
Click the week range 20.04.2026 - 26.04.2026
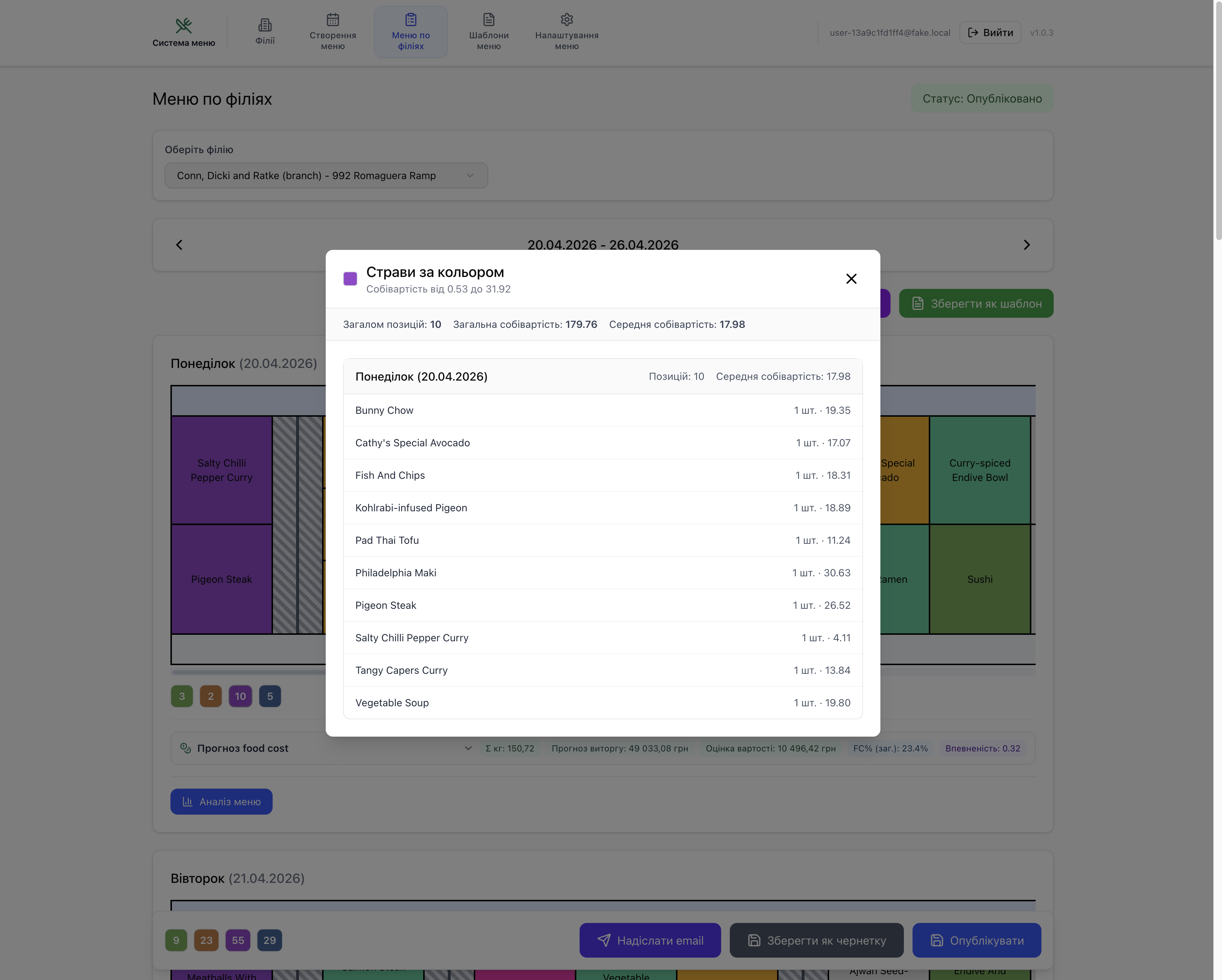coord(603,245)
